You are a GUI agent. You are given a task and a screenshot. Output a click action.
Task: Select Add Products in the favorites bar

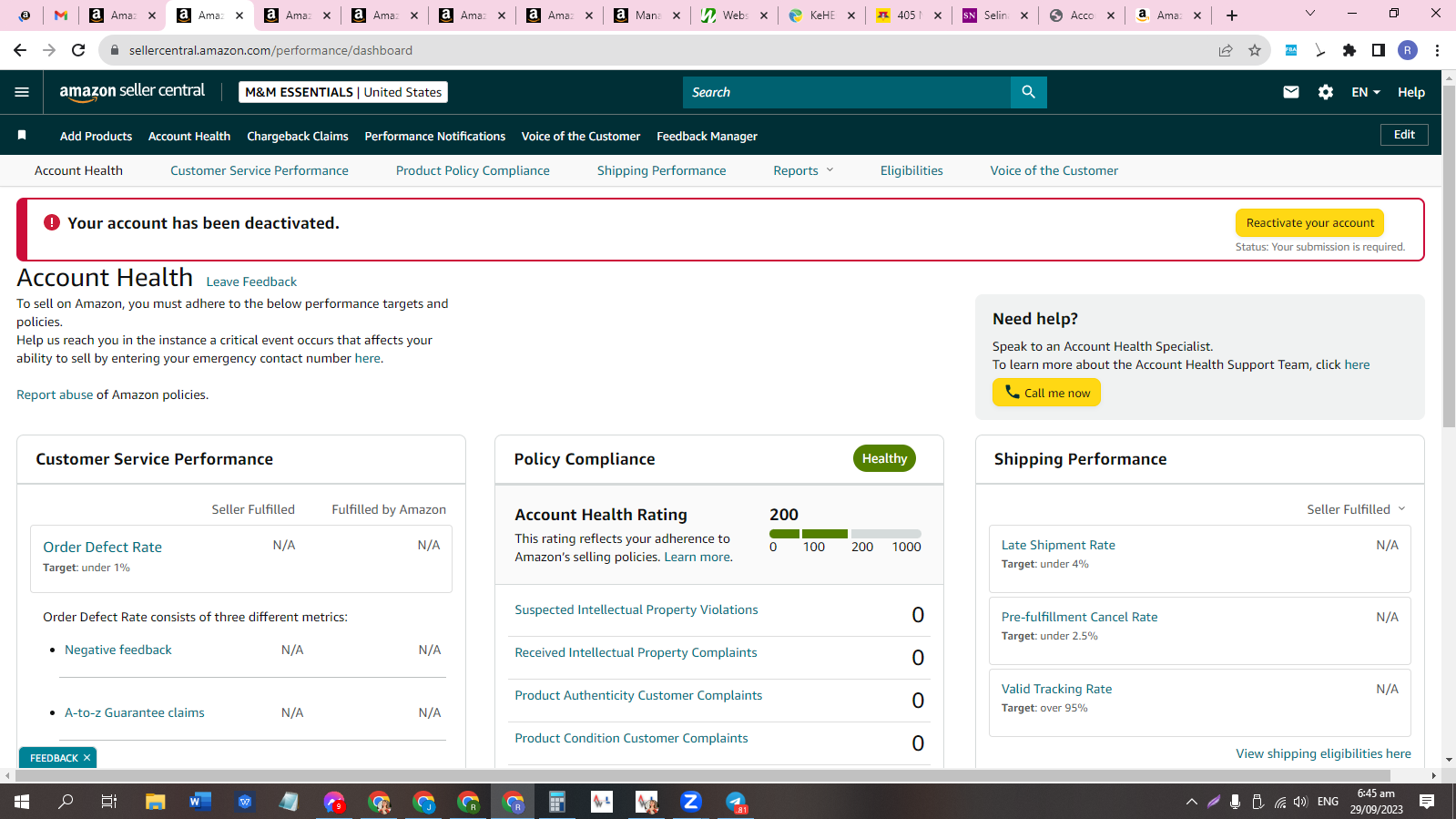point(96,136)
